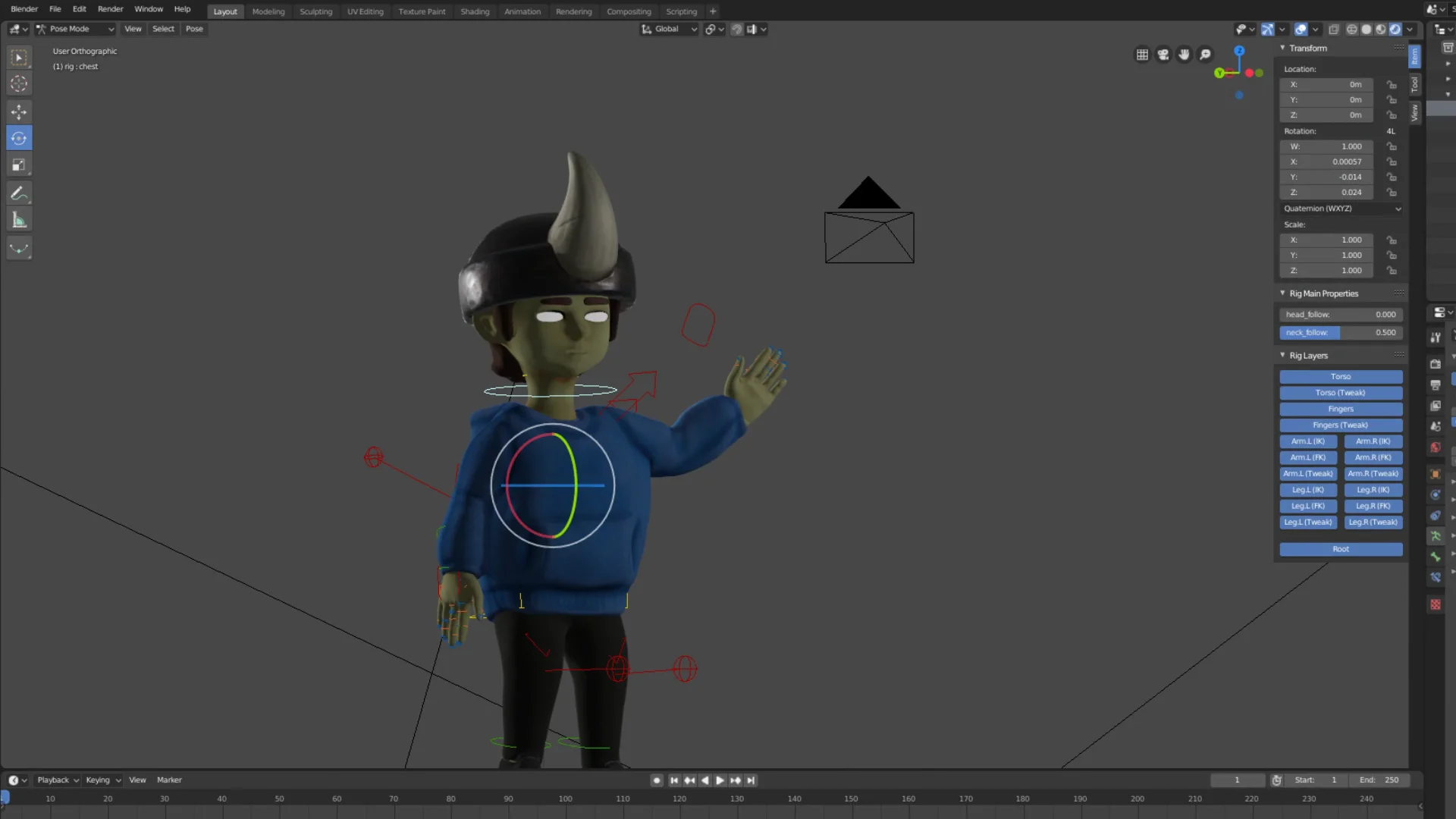Image resolution: width=1456 pixels, height=819 pixels.
Task: Collapse the Transform panel
Action: 1283,48
